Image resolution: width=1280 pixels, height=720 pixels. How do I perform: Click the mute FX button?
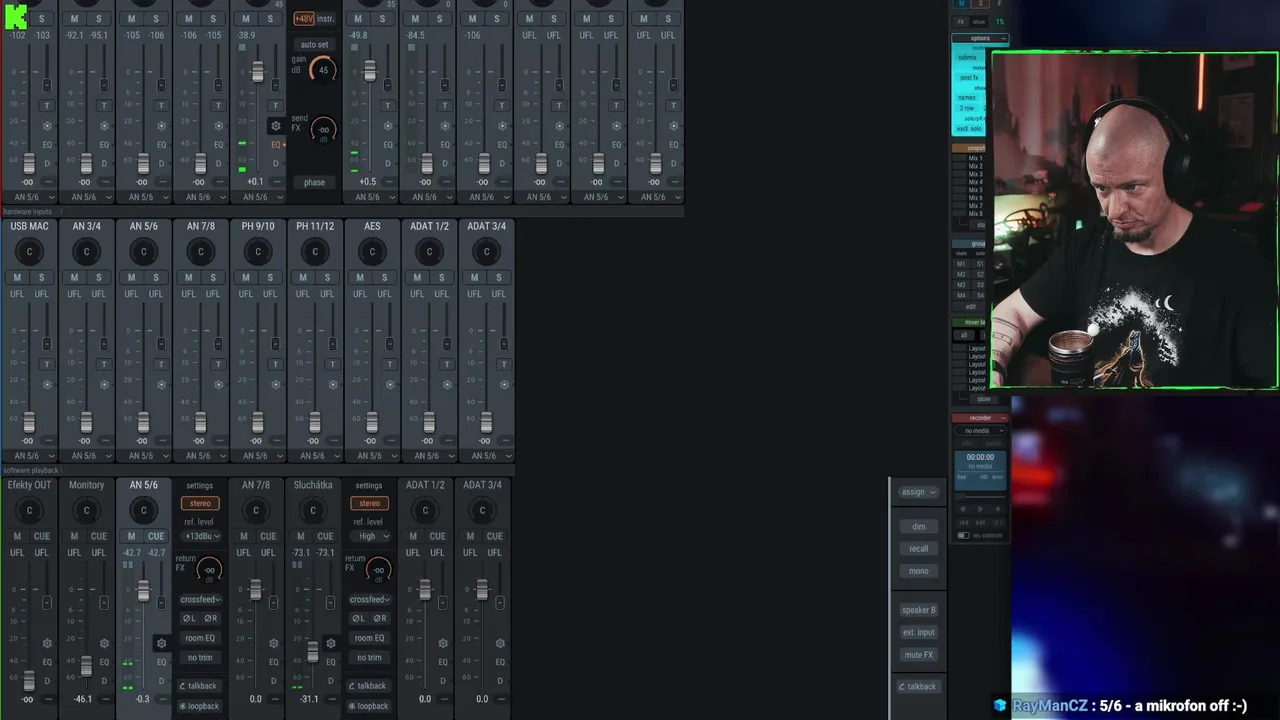(x=918, y=655)
